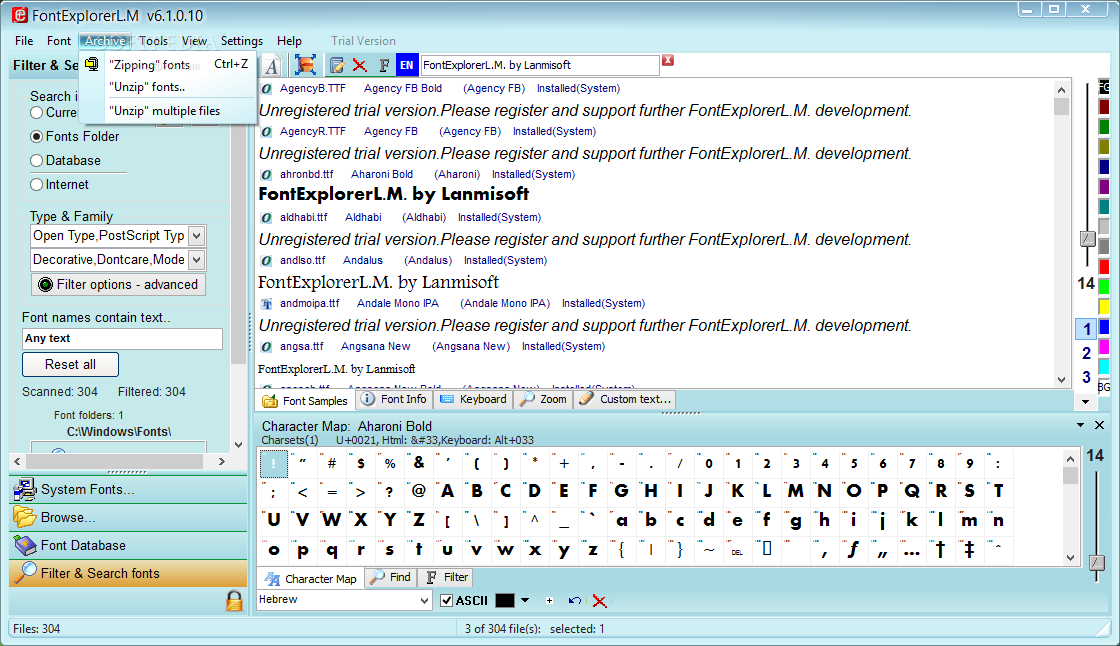Select the Database radio button
The image size is (1120, 646).
(x=36, y=161)
